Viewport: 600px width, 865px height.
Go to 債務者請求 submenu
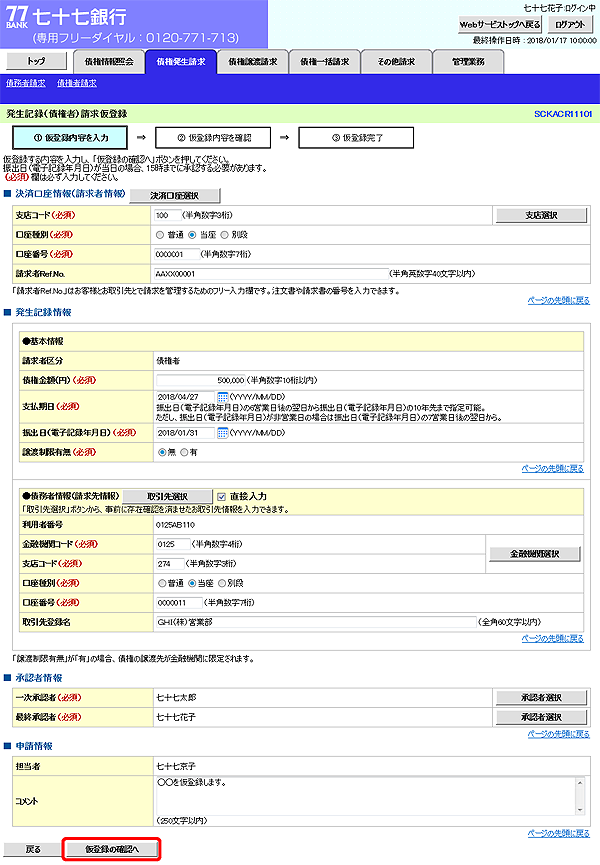point(26,83)
